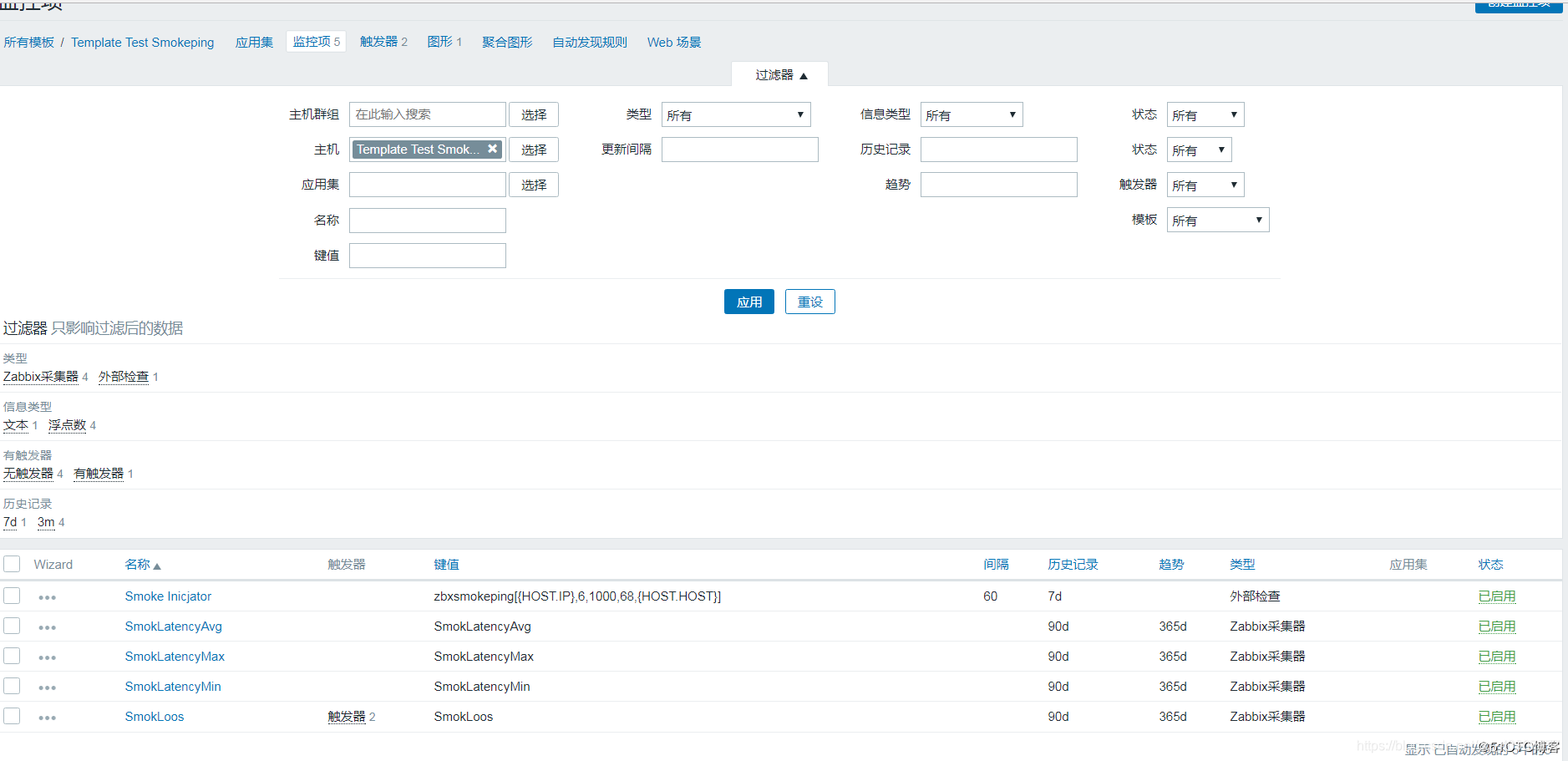Focus the 更新间隔 input field

point(740,150)
